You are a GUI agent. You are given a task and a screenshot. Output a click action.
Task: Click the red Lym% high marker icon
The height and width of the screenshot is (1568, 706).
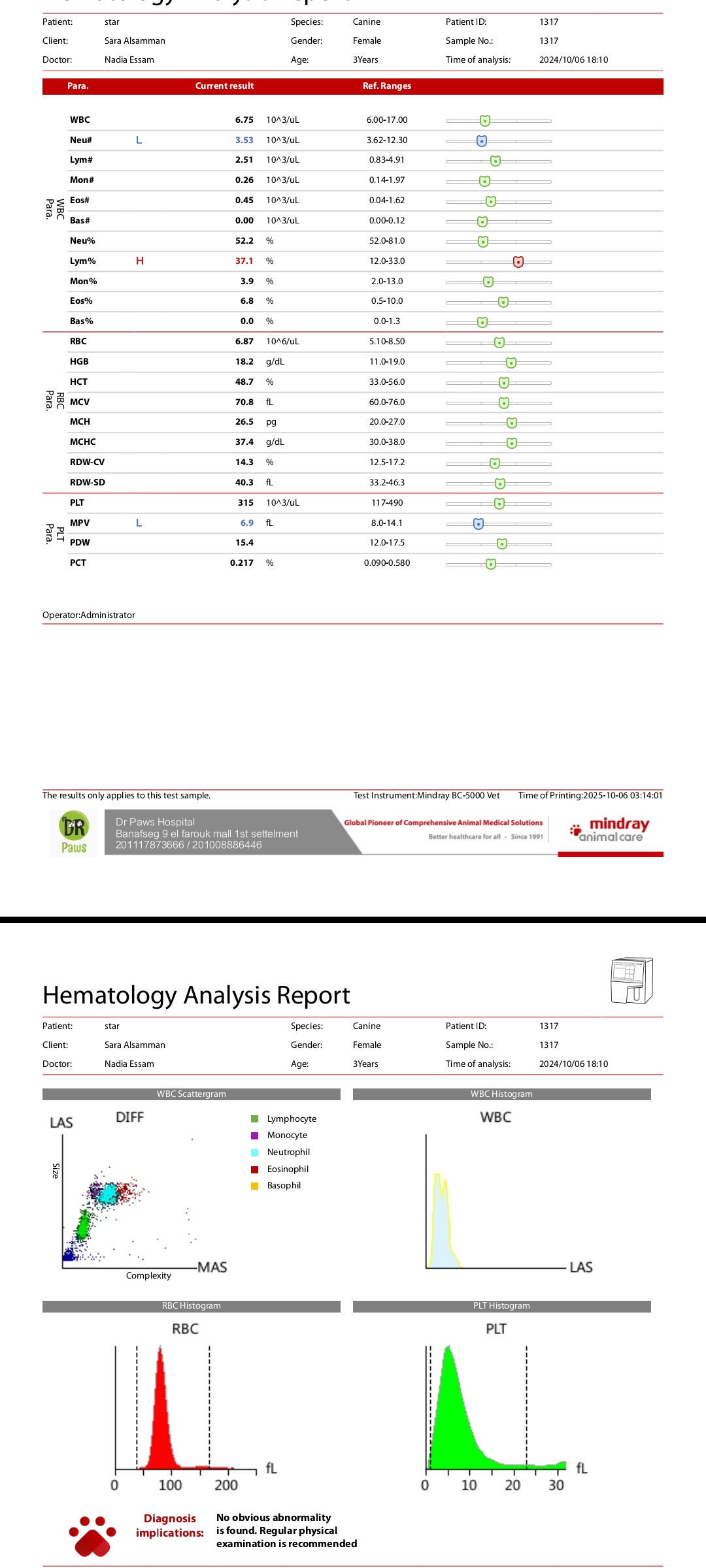pyautogui.click(x=518, y=262)
